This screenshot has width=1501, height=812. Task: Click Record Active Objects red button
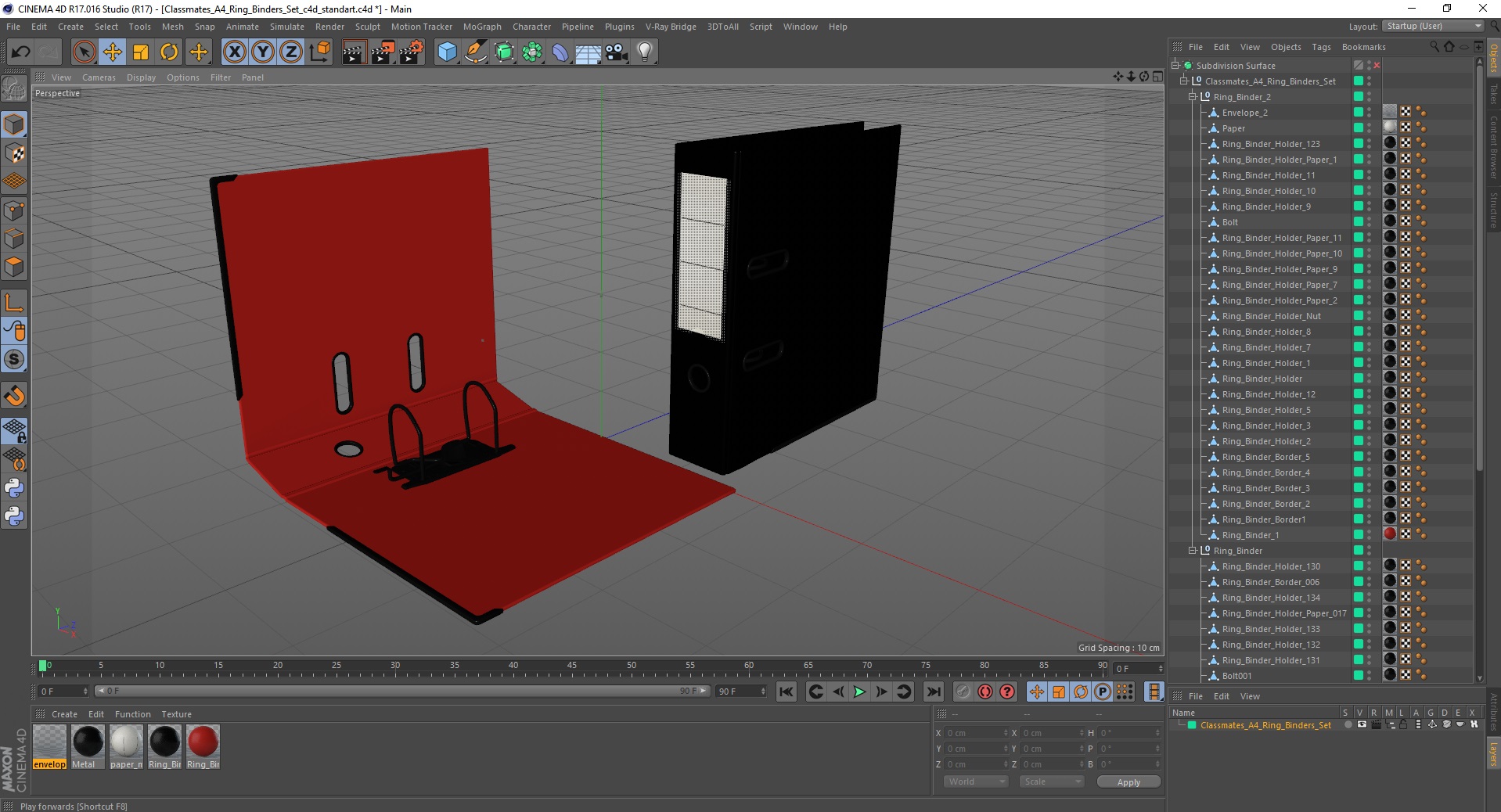985,692
